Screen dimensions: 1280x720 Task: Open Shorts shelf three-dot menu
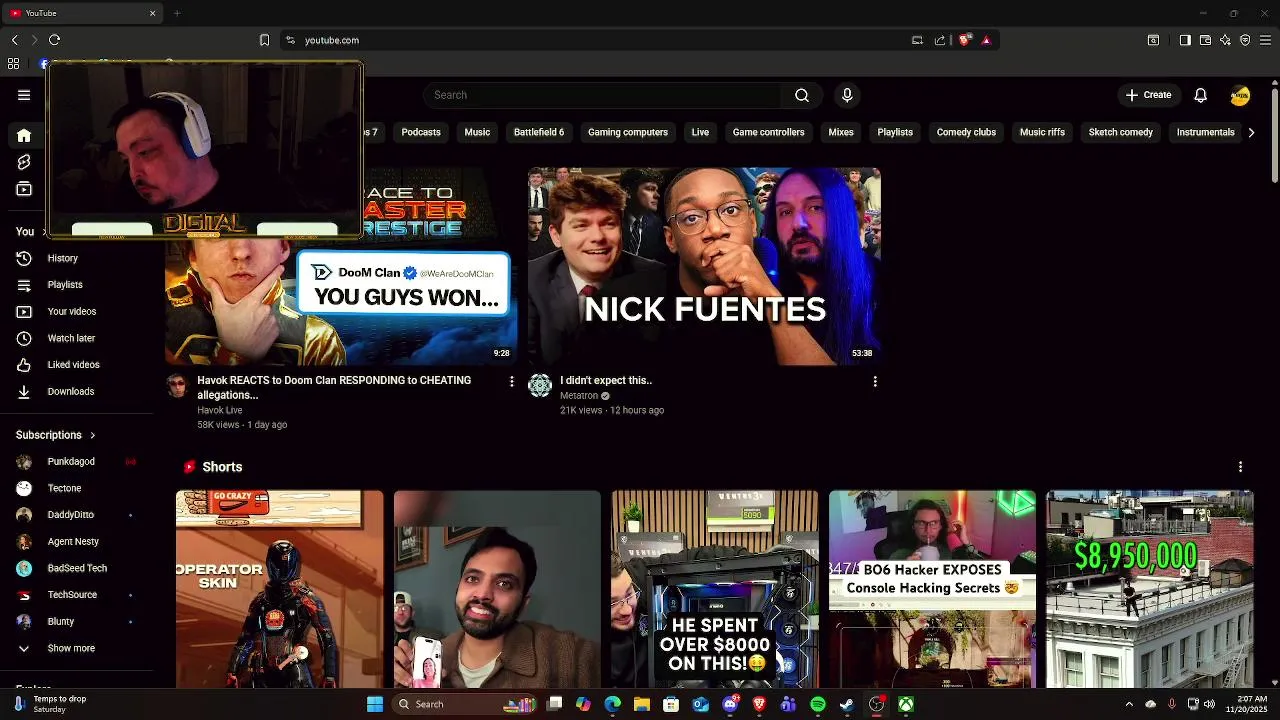[x=1240, y=467]
